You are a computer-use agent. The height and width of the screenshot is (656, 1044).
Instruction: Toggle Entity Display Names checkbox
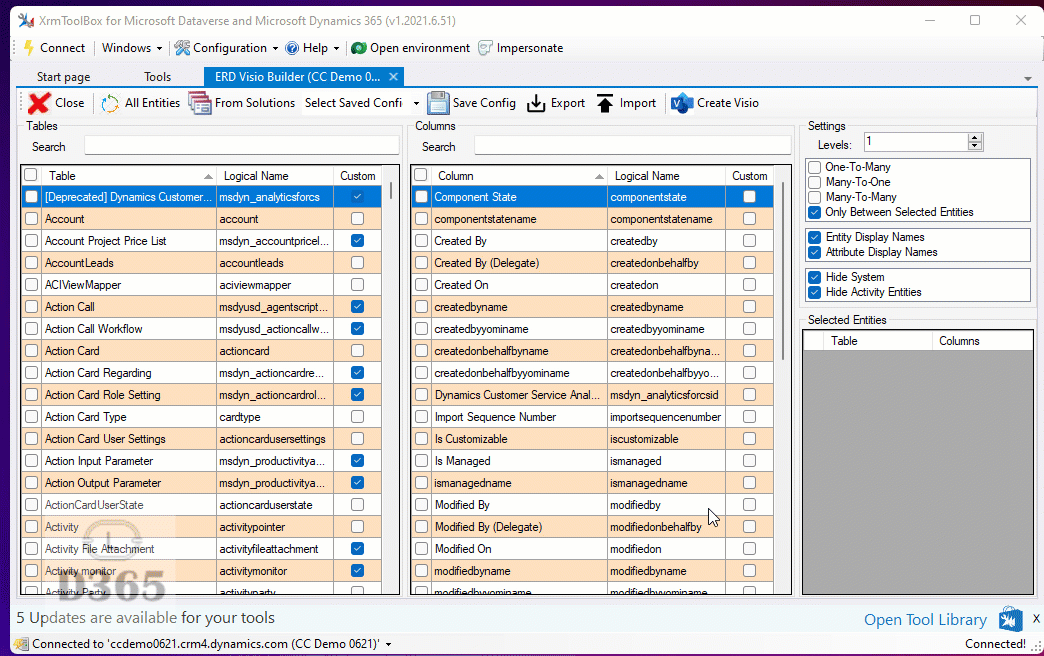click(x=814, y=237)
